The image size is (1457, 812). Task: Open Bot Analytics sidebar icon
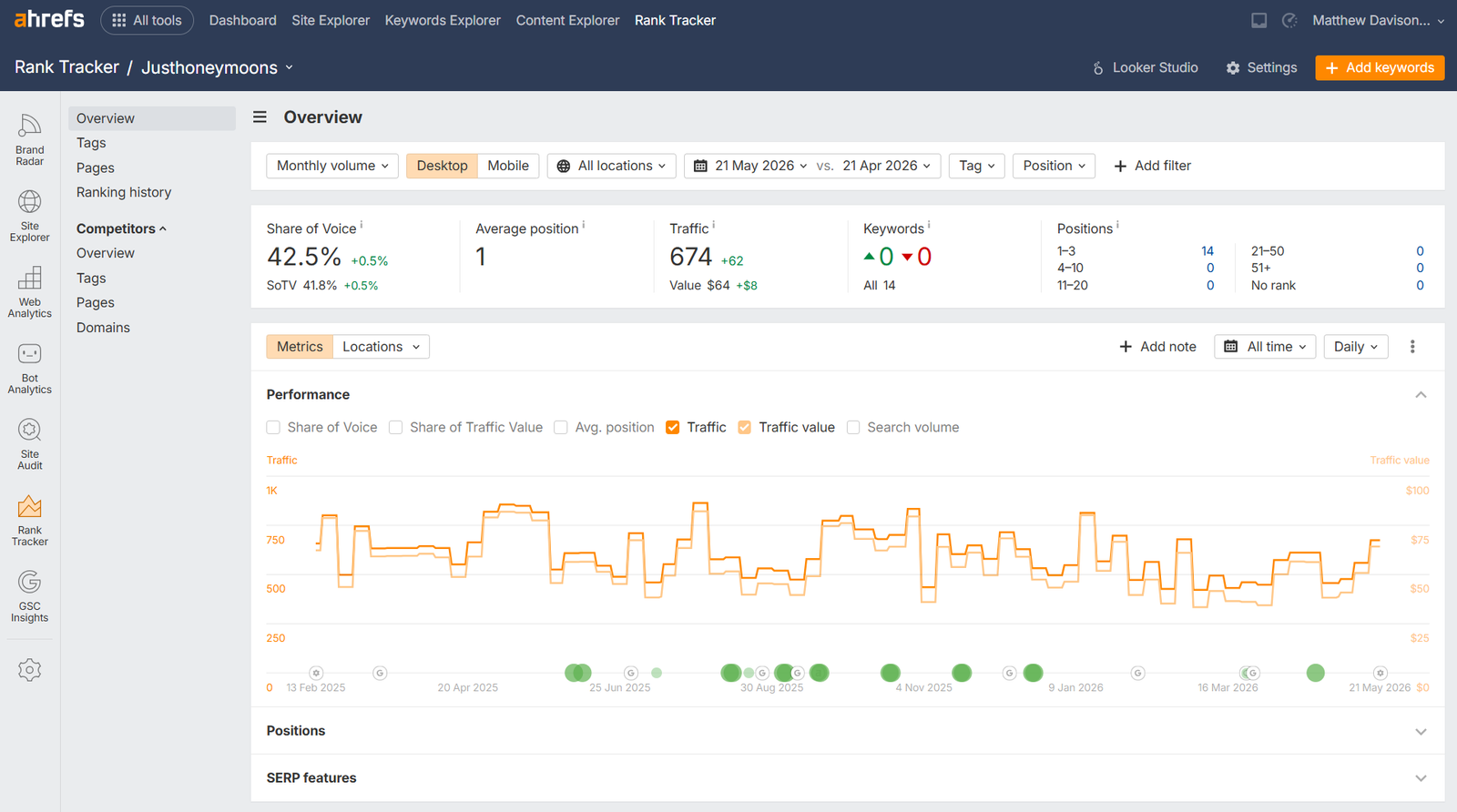[x=29, y=368]
